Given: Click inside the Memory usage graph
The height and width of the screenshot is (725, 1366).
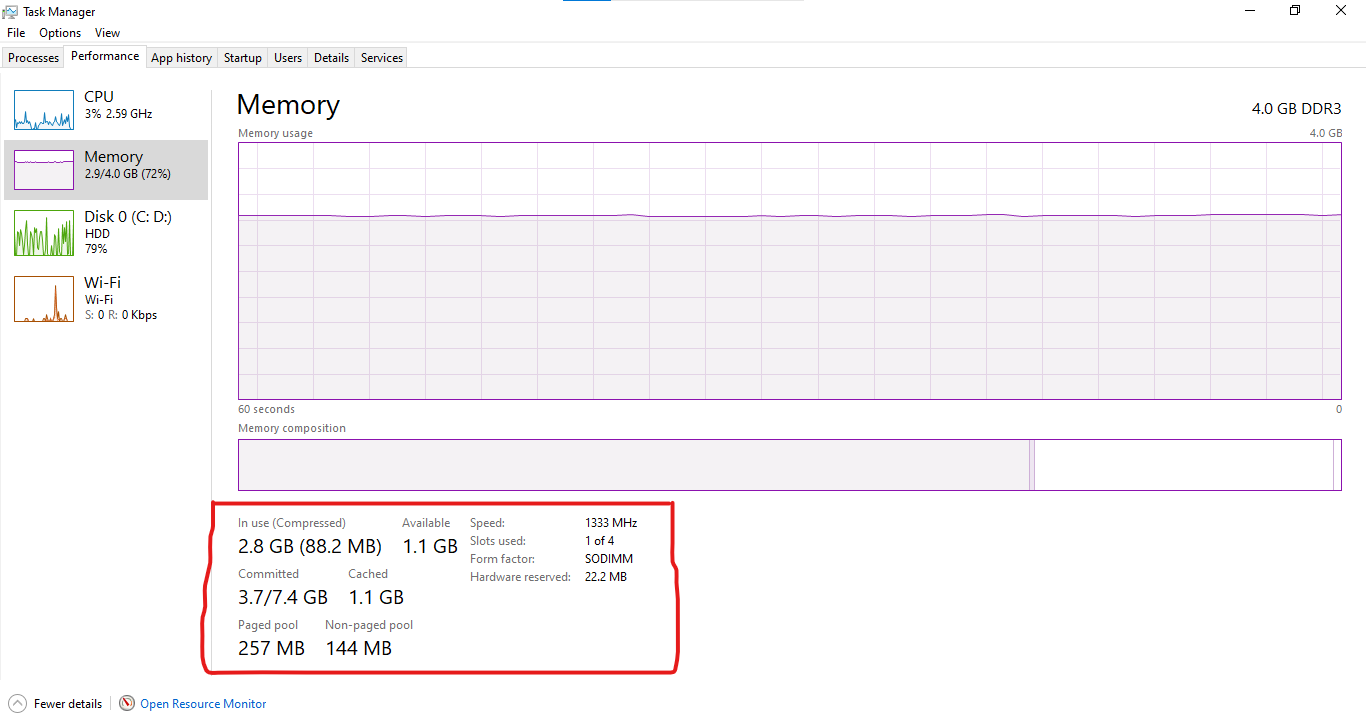Looking at the screenshot, I should tap(790, 271).
